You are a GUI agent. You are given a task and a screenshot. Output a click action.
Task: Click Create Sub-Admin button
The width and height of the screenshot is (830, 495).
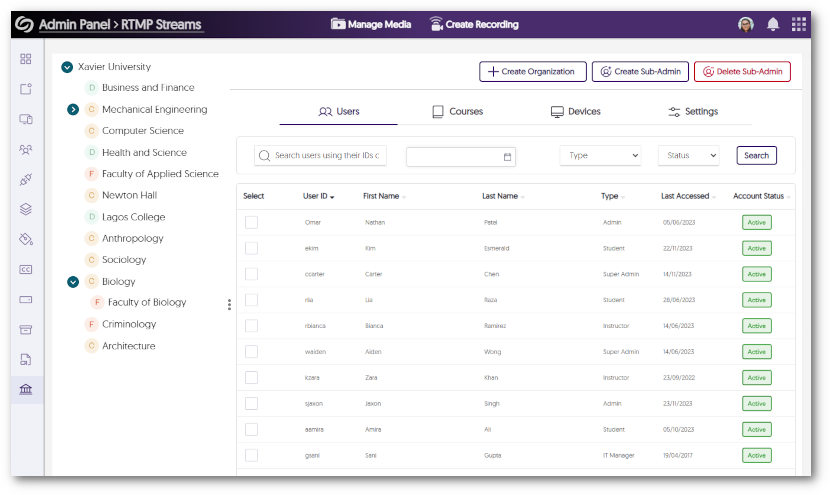point(640,71)
